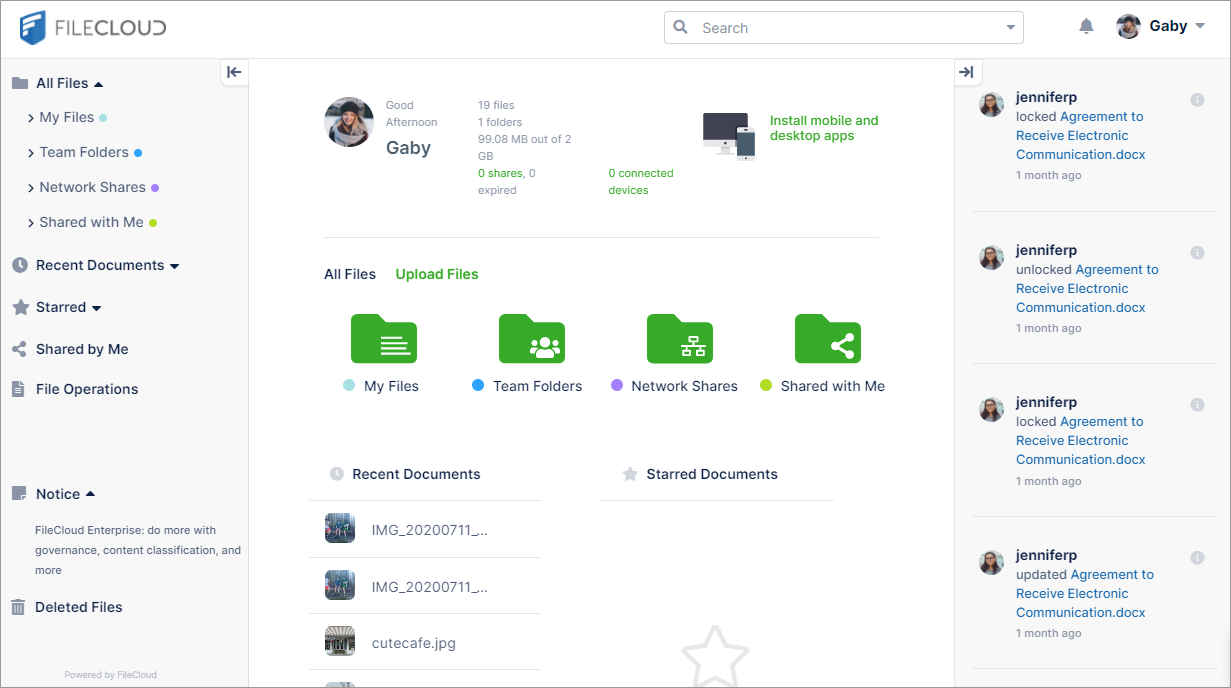Click info icon on first jenniferp activity
Viewport: 1231px width, 688px height.
click(1197, 99)
